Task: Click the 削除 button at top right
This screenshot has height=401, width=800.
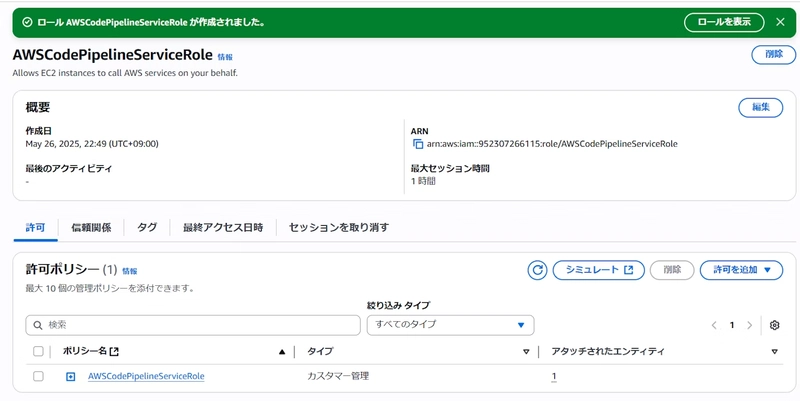Action: click(773, 55)
